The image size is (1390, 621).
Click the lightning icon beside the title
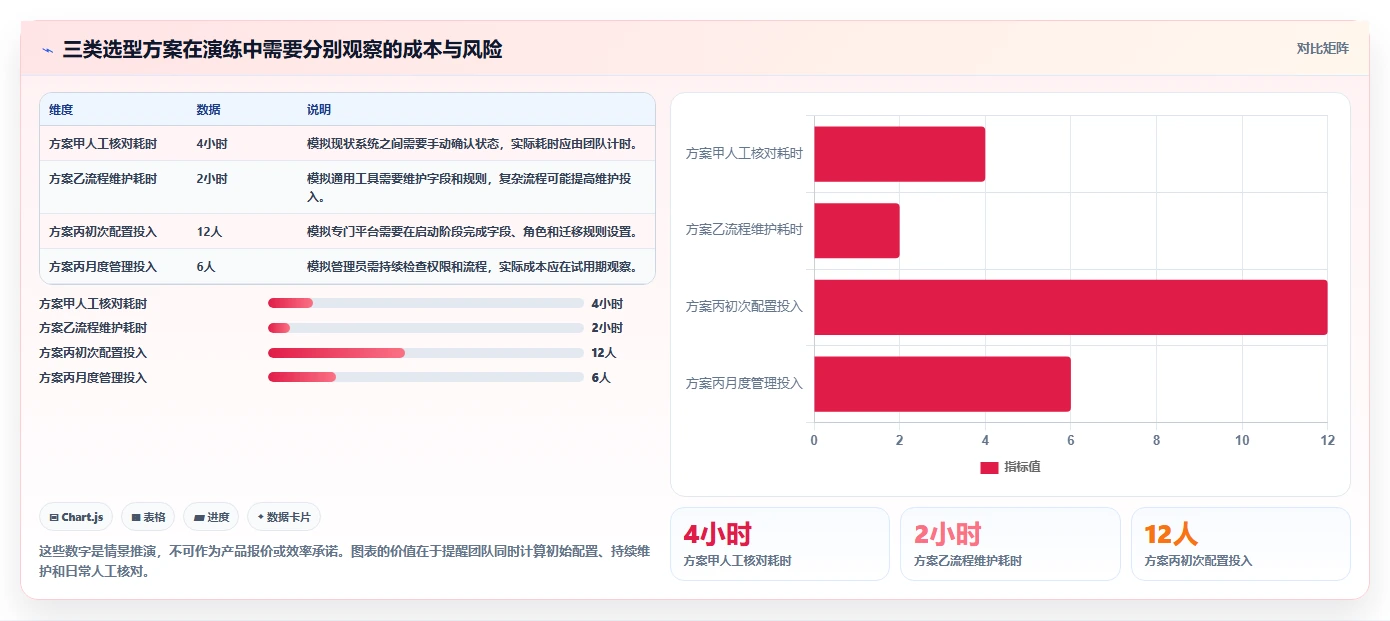tap(47, 50)
